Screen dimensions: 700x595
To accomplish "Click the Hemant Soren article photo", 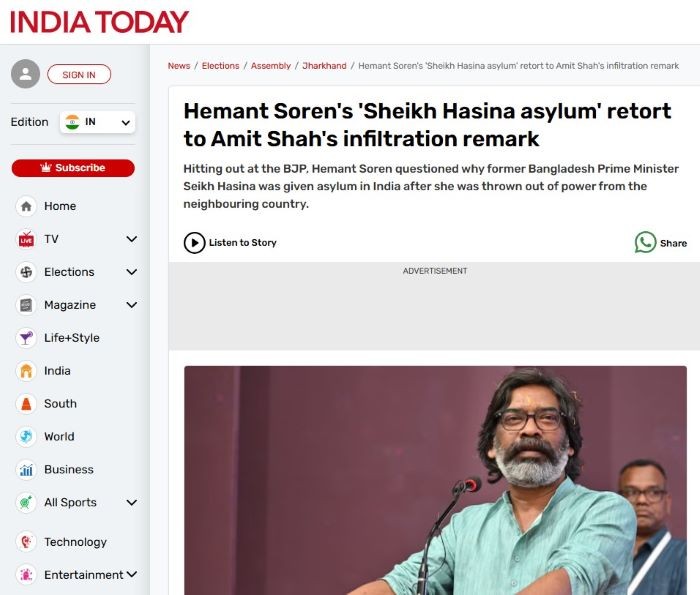I will 435,480.
